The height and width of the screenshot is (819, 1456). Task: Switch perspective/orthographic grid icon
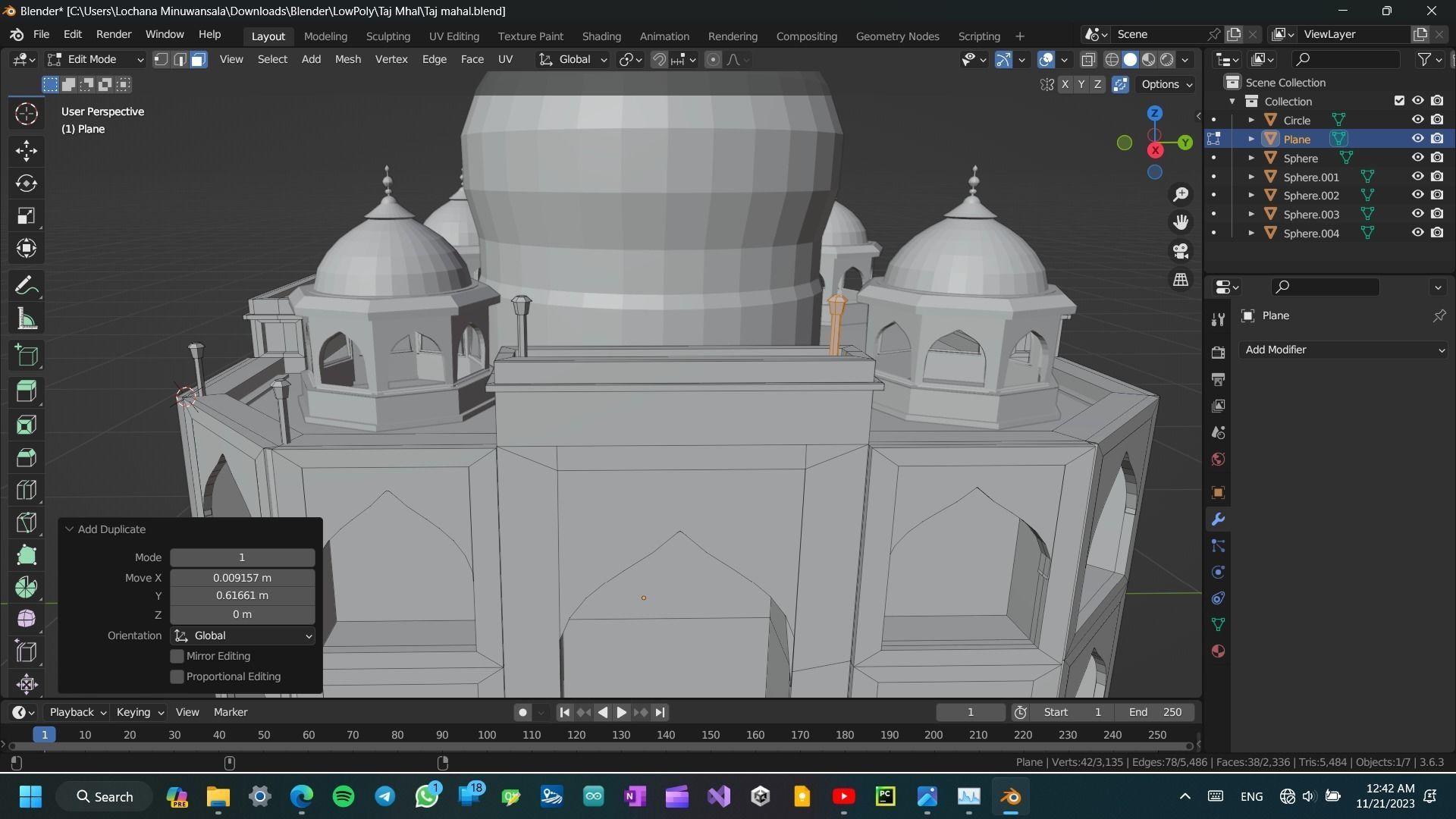1181,280
